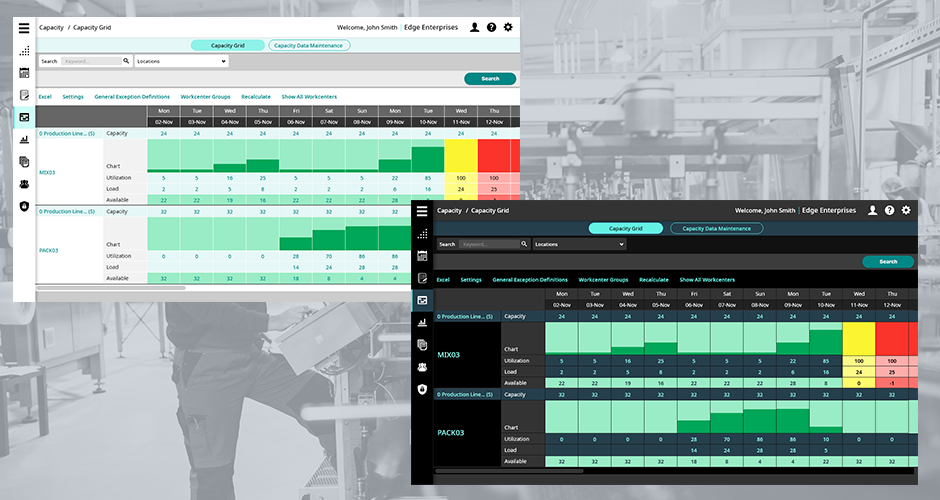Expand Locations dropdown in dark-theme window

coord(579,244)
